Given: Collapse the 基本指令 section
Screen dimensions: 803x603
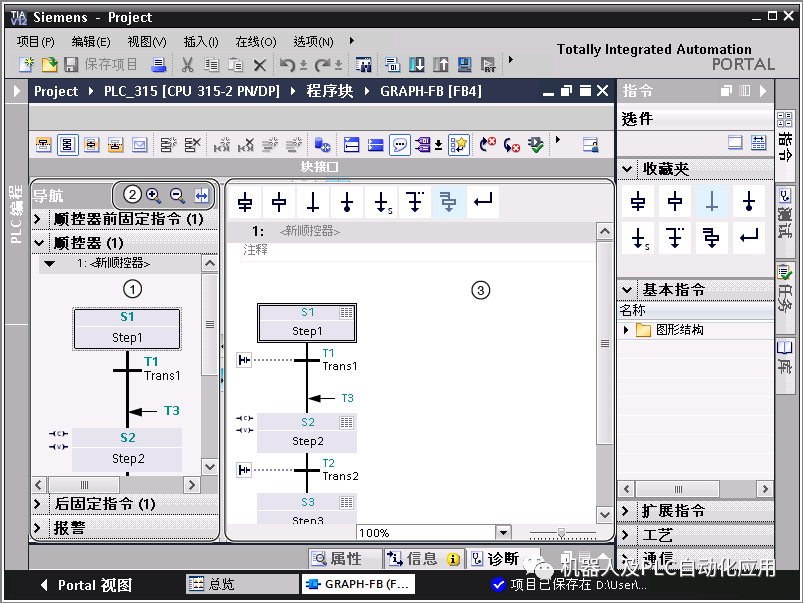Looking at the screenshot, I should pos(627,289).
